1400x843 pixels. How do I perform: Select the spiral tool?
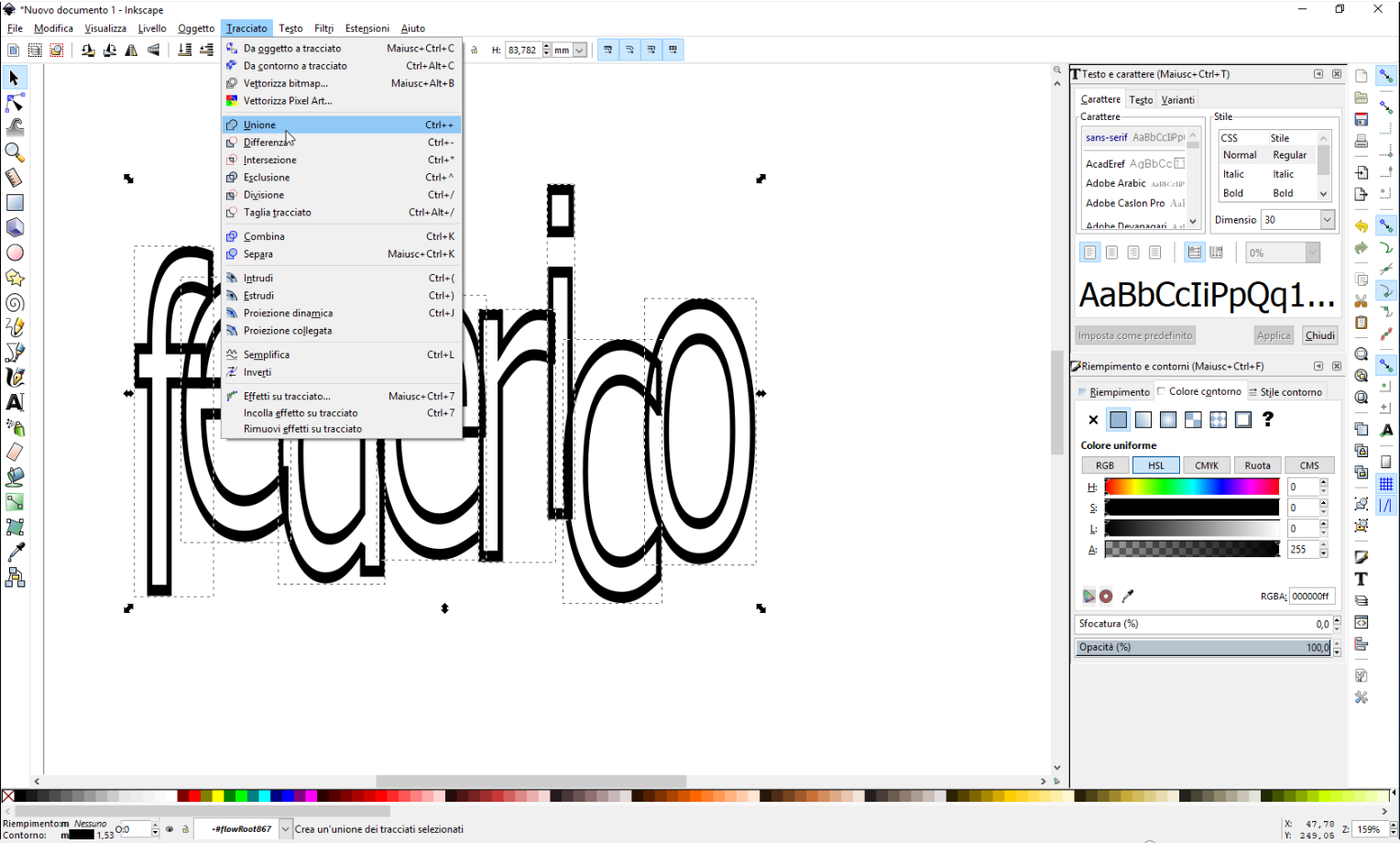click(x=15, y=302)
